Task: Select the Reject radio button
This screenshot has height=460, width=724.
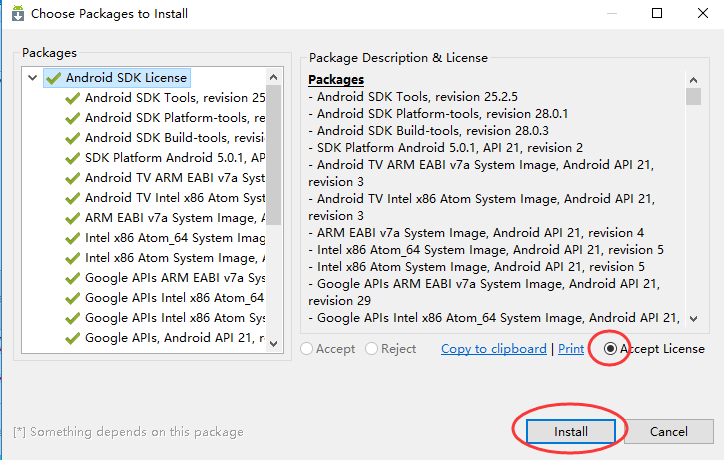Action: tap(372, 349)
